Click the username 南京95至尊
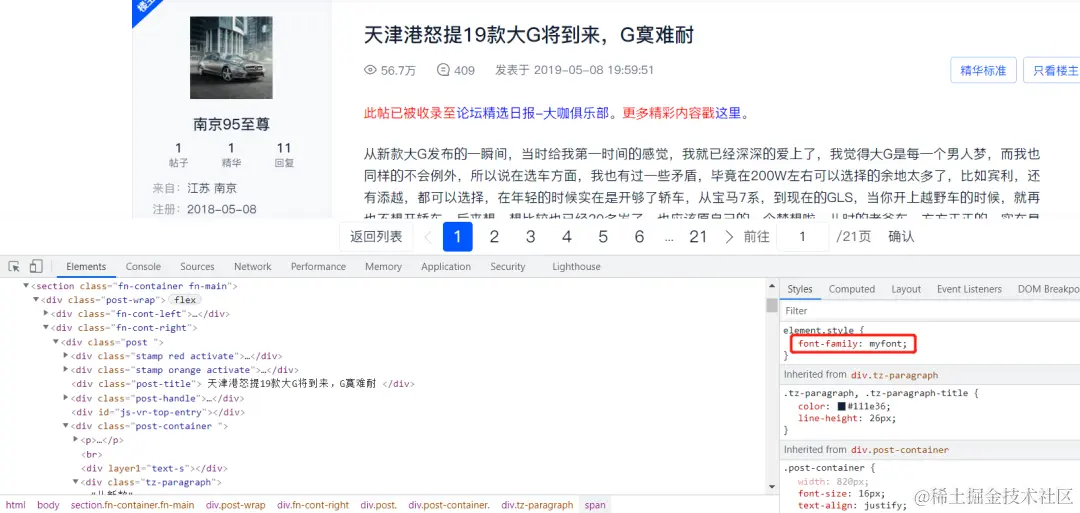The width and height of the screenshot is (1080, 513). [231, 125]
